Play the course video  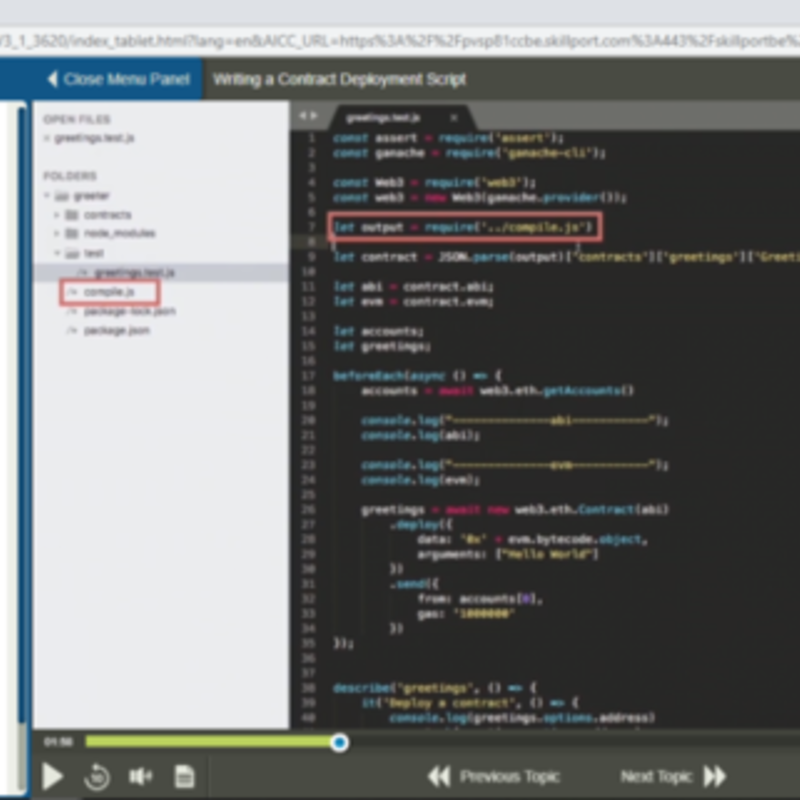click(x=53, y=776)
